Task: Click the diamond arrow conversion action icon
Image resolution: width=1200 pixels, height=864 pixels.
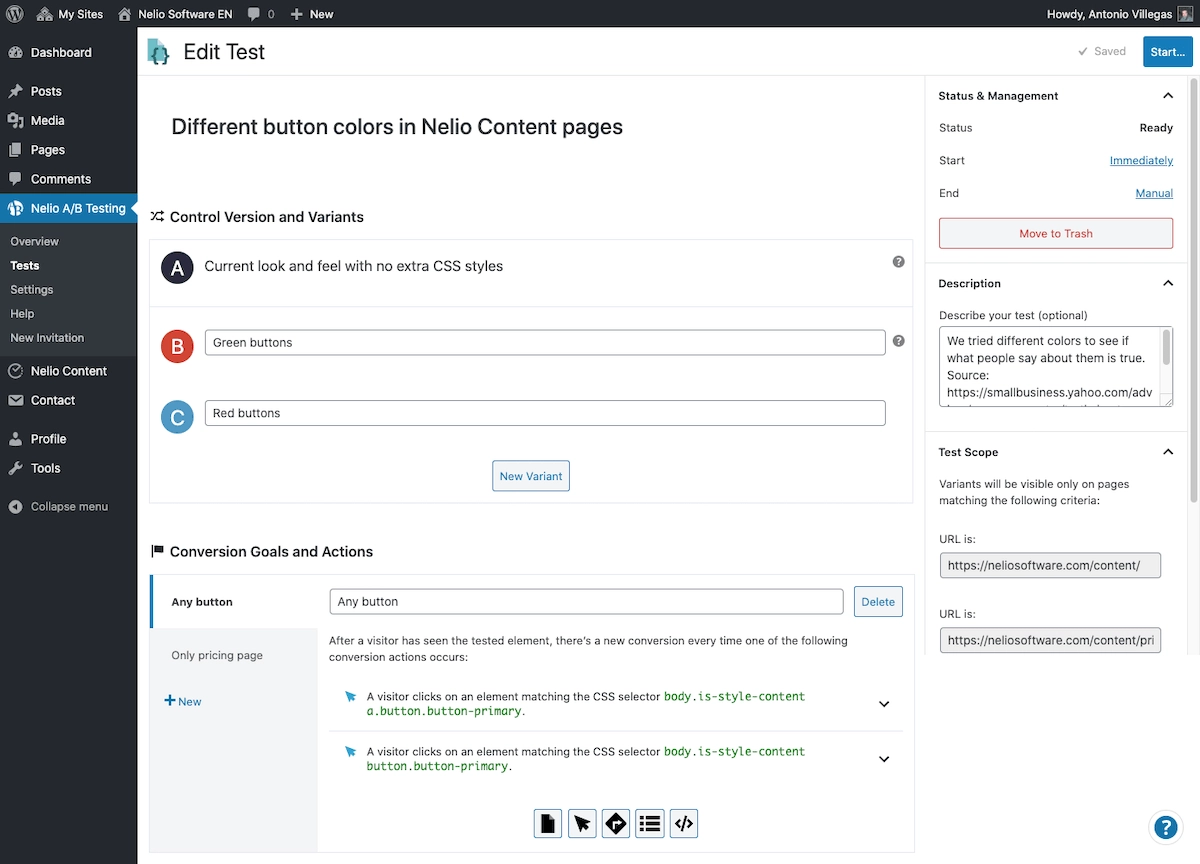Action: (616, 823)
